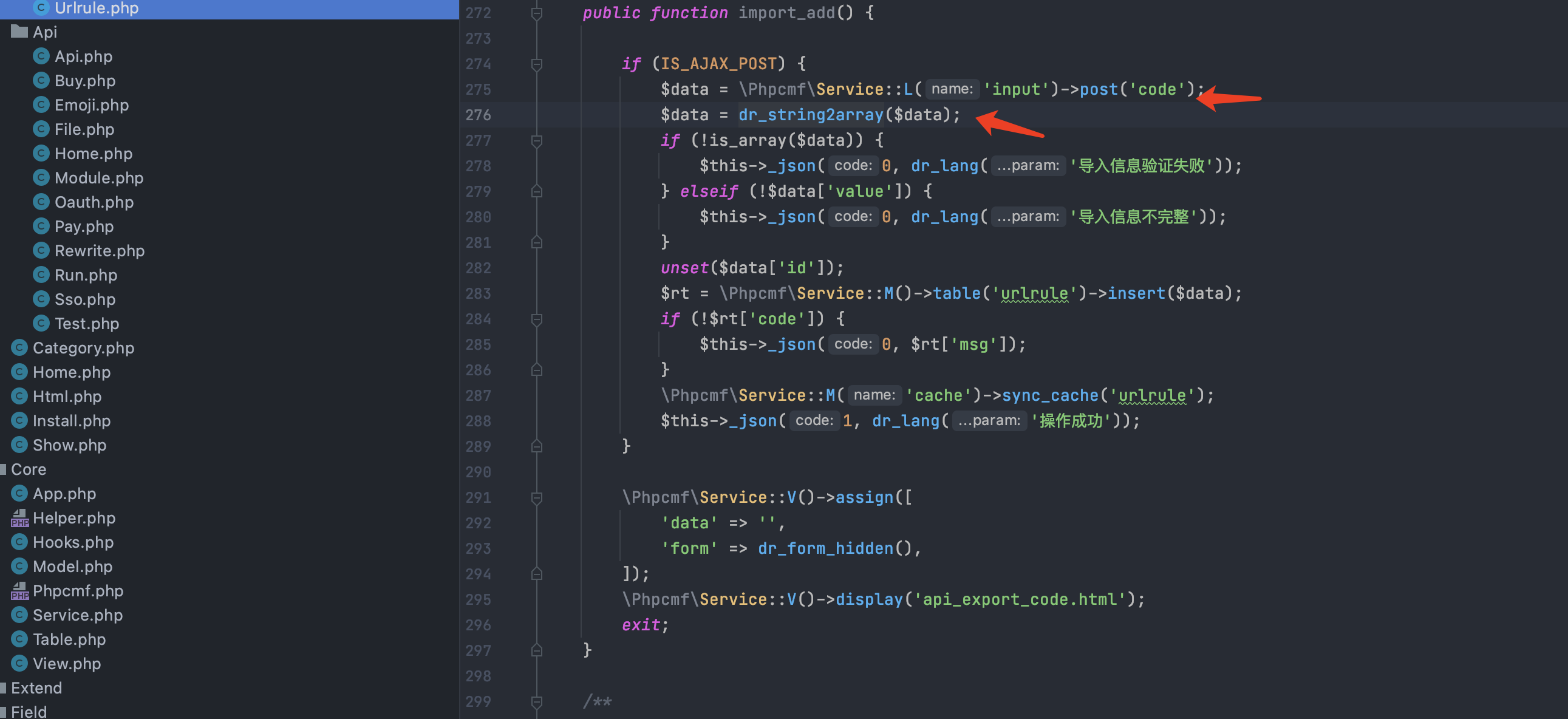1568x719 pixels.
Task: Click the Pay.php class icon
Action: 41,227
